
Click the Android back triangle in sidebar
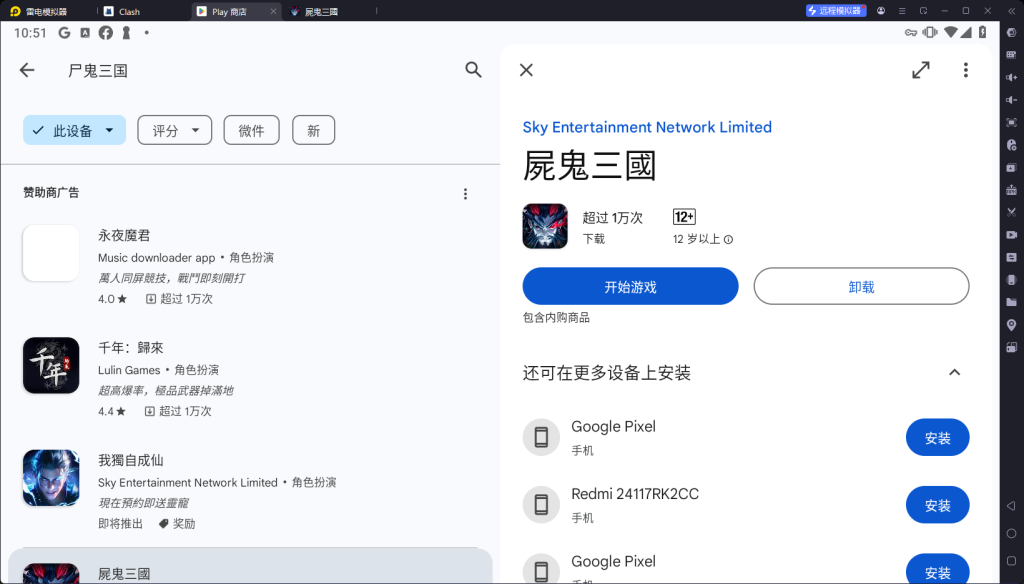pos(1012,506)
